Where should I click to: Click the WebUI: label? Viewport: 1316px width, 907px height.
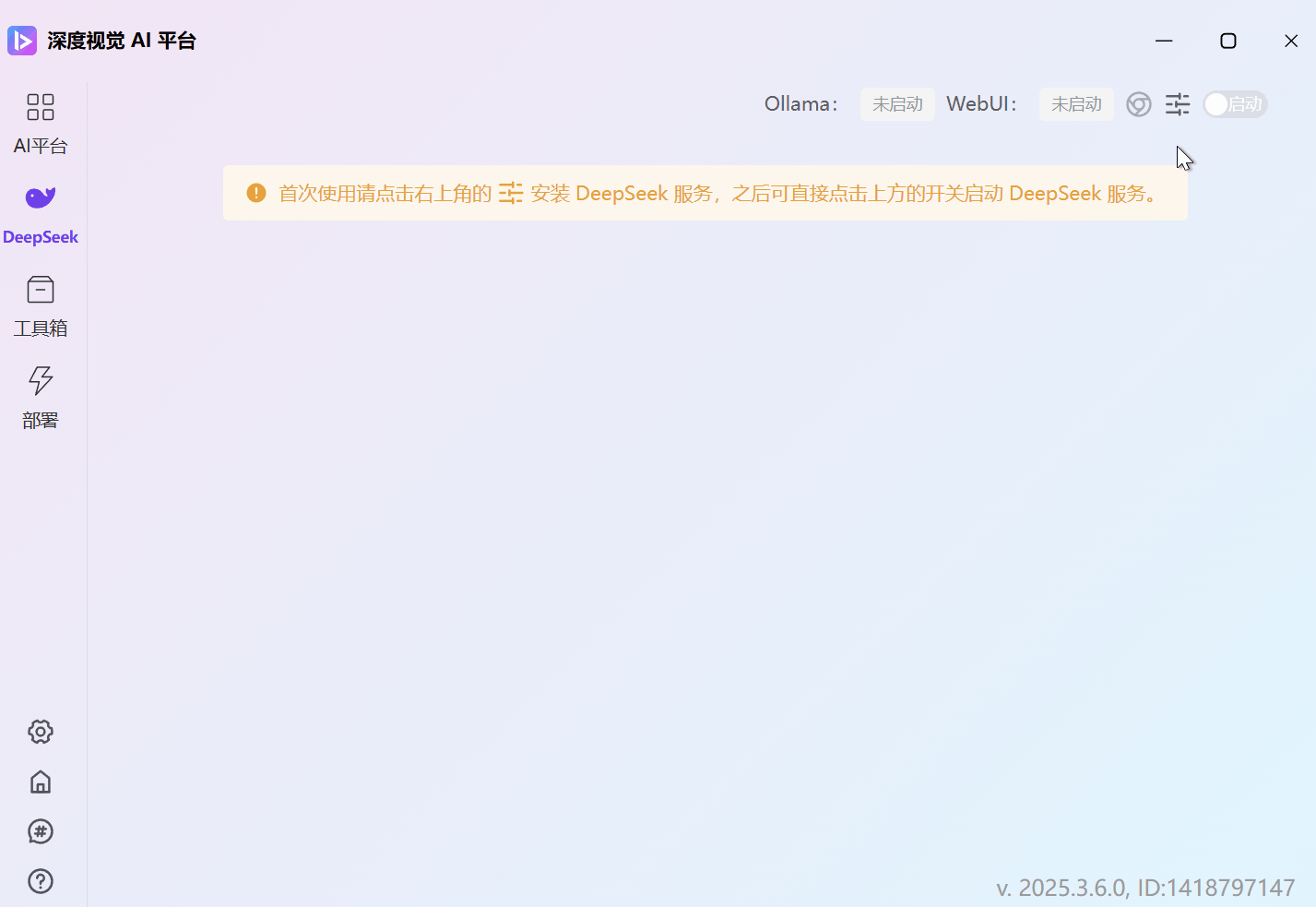coord(982,104)
